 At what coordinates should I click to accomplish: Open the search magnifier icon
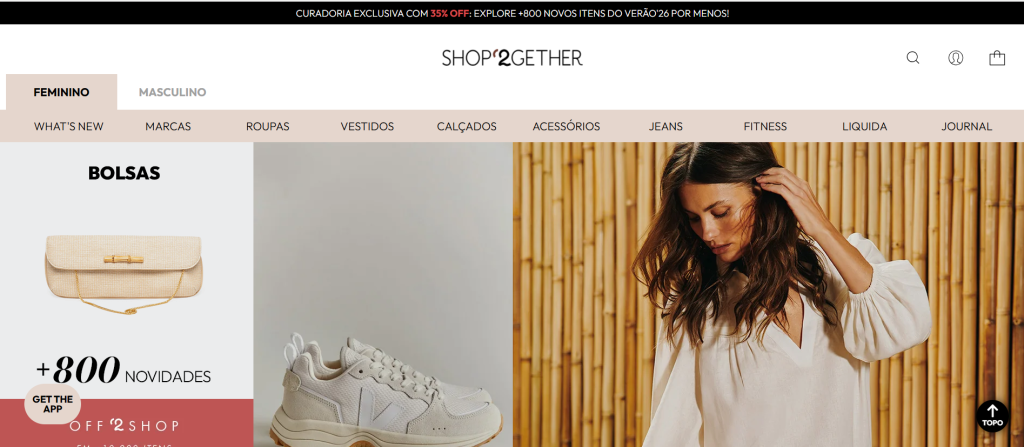pos(912,58)
